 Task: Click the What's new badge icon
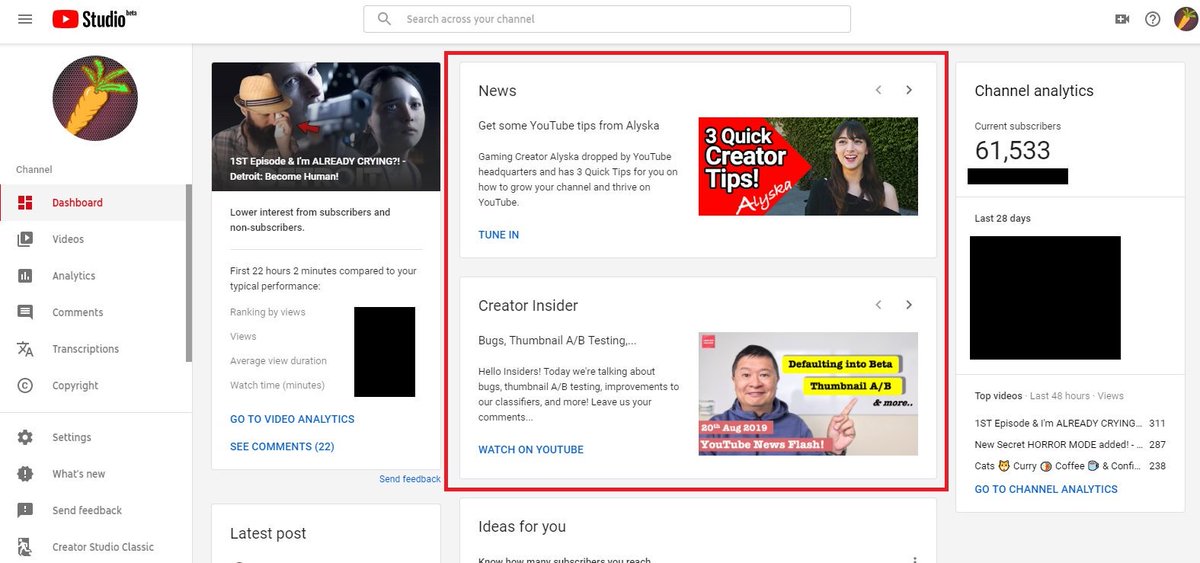(26, 474)
